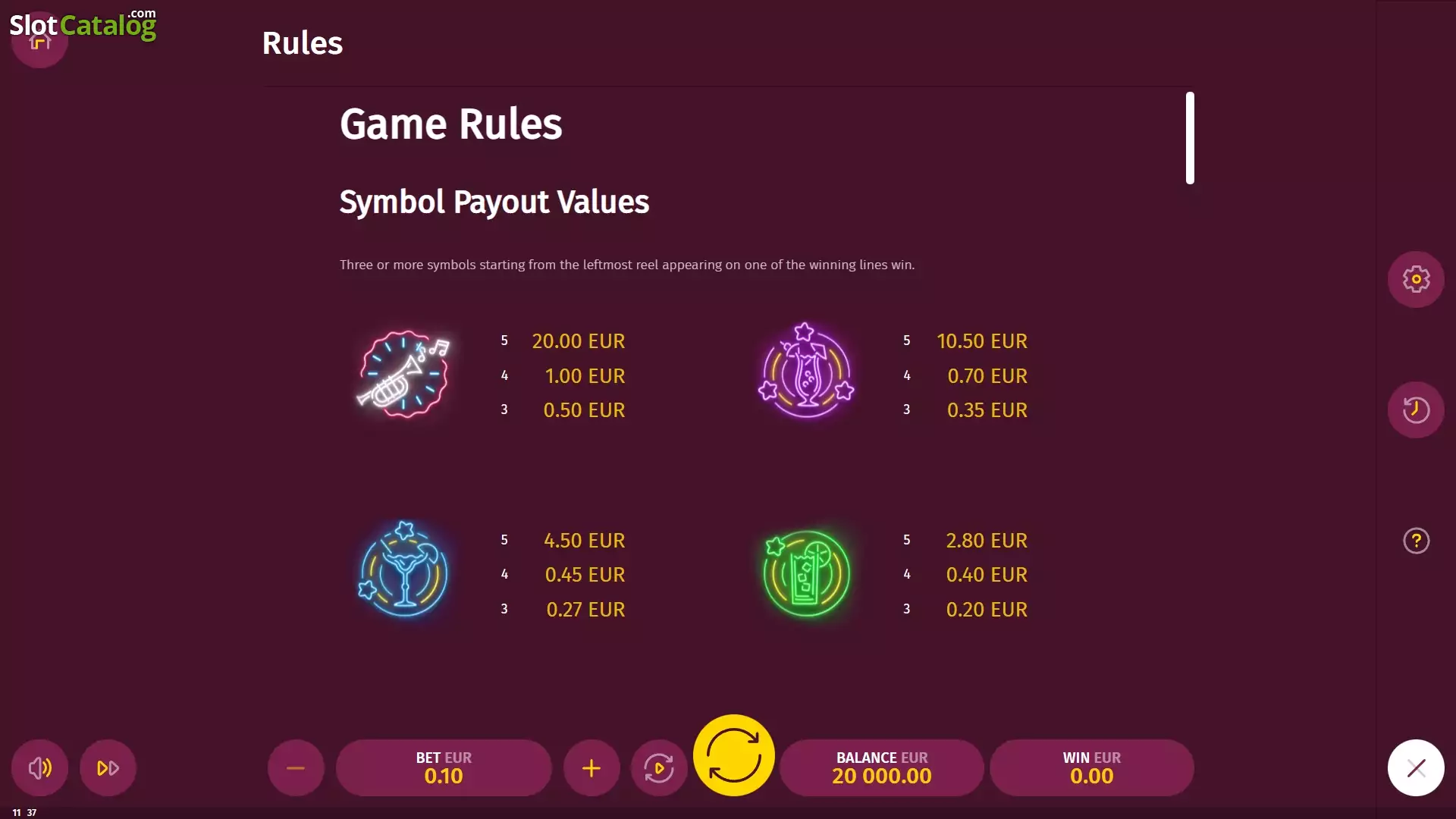
Task: Click the WIN EUR display
Action: click(1092, 768)
